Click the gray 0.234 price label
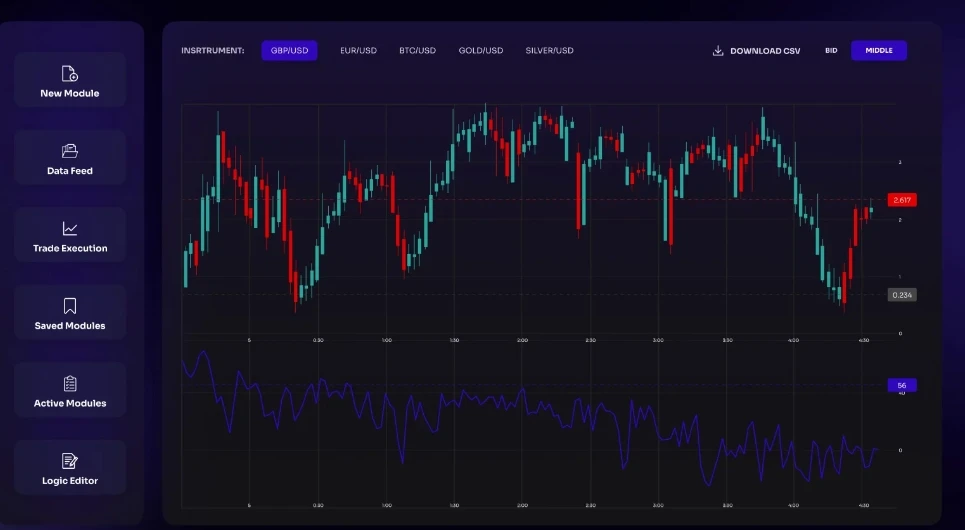The height and width of the screenshot is (530, 965). [x=901, y=295]
